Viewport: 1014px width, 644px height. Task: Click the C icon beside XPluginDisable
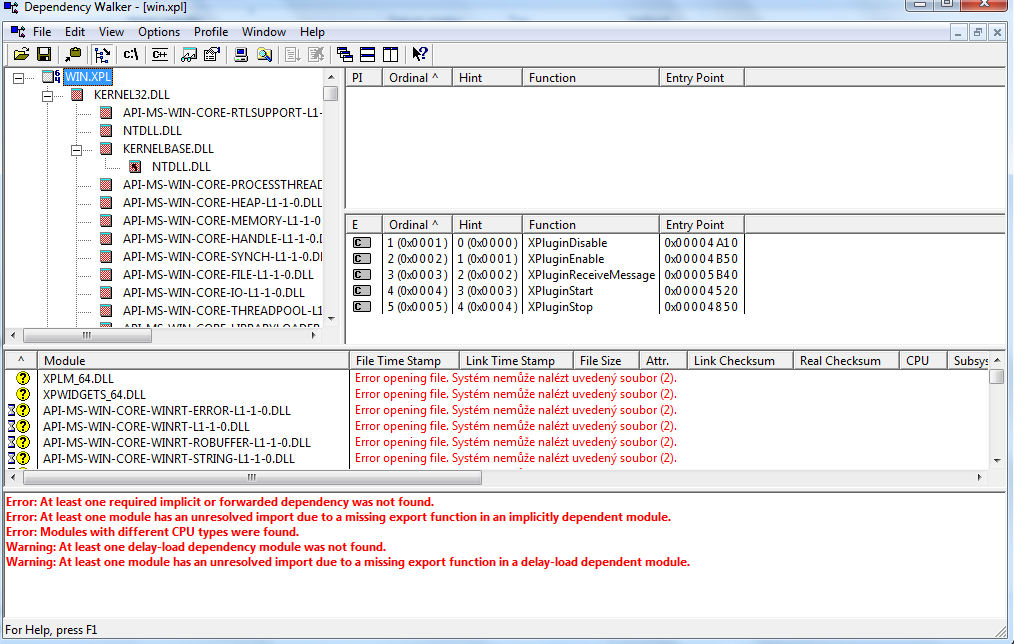361,243
